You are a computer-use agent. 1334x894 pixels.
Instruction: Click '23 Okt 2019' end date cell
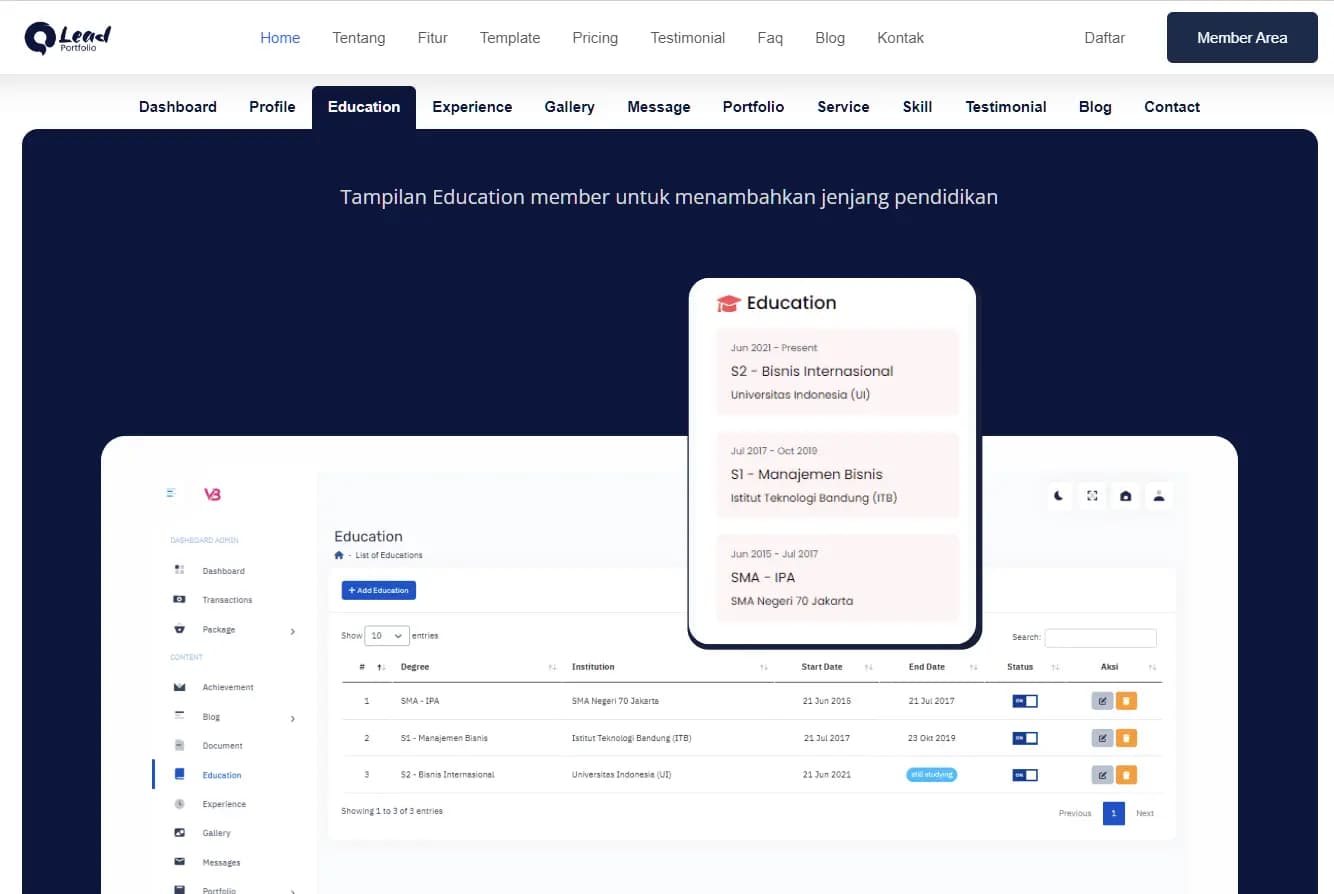(932, 738)
